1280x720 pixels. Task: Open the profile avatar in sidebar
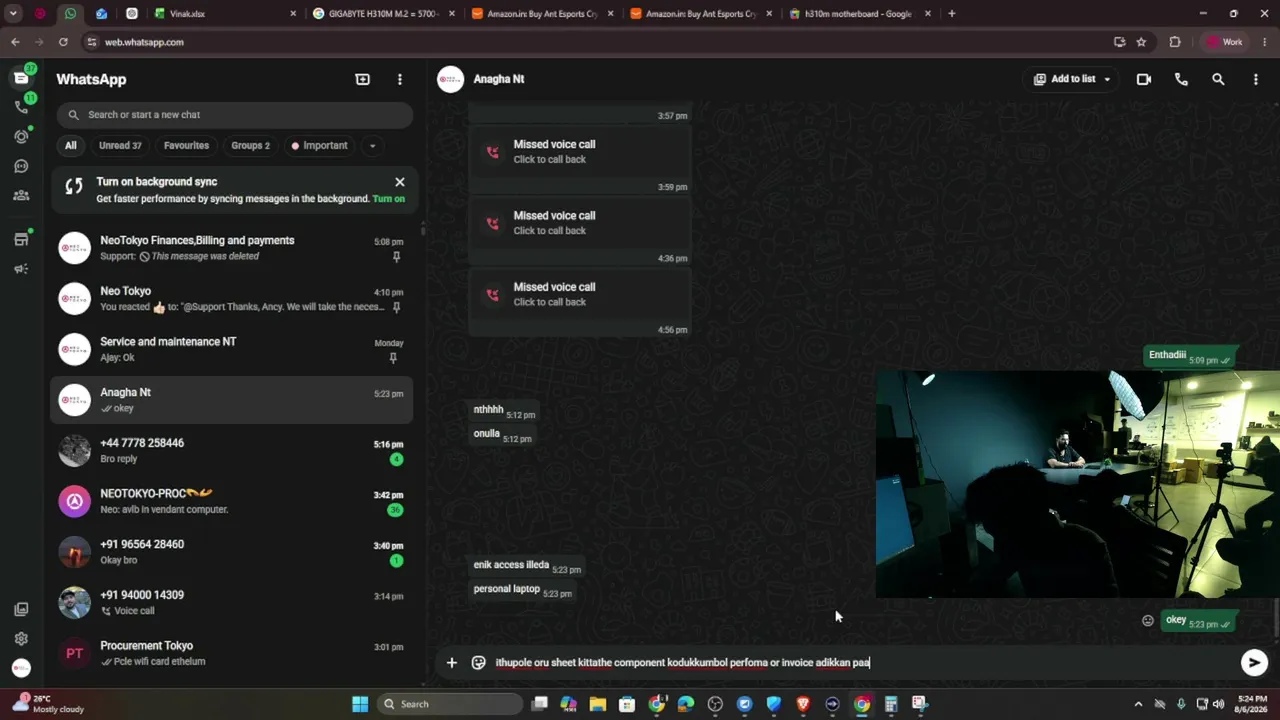pyautogui.click(x=21, y=668)
